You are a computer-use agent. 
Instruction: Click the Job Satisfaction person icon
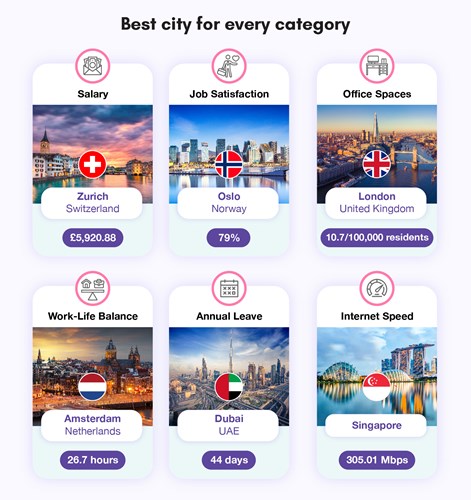pyautogui.click(x=229, y=66)
